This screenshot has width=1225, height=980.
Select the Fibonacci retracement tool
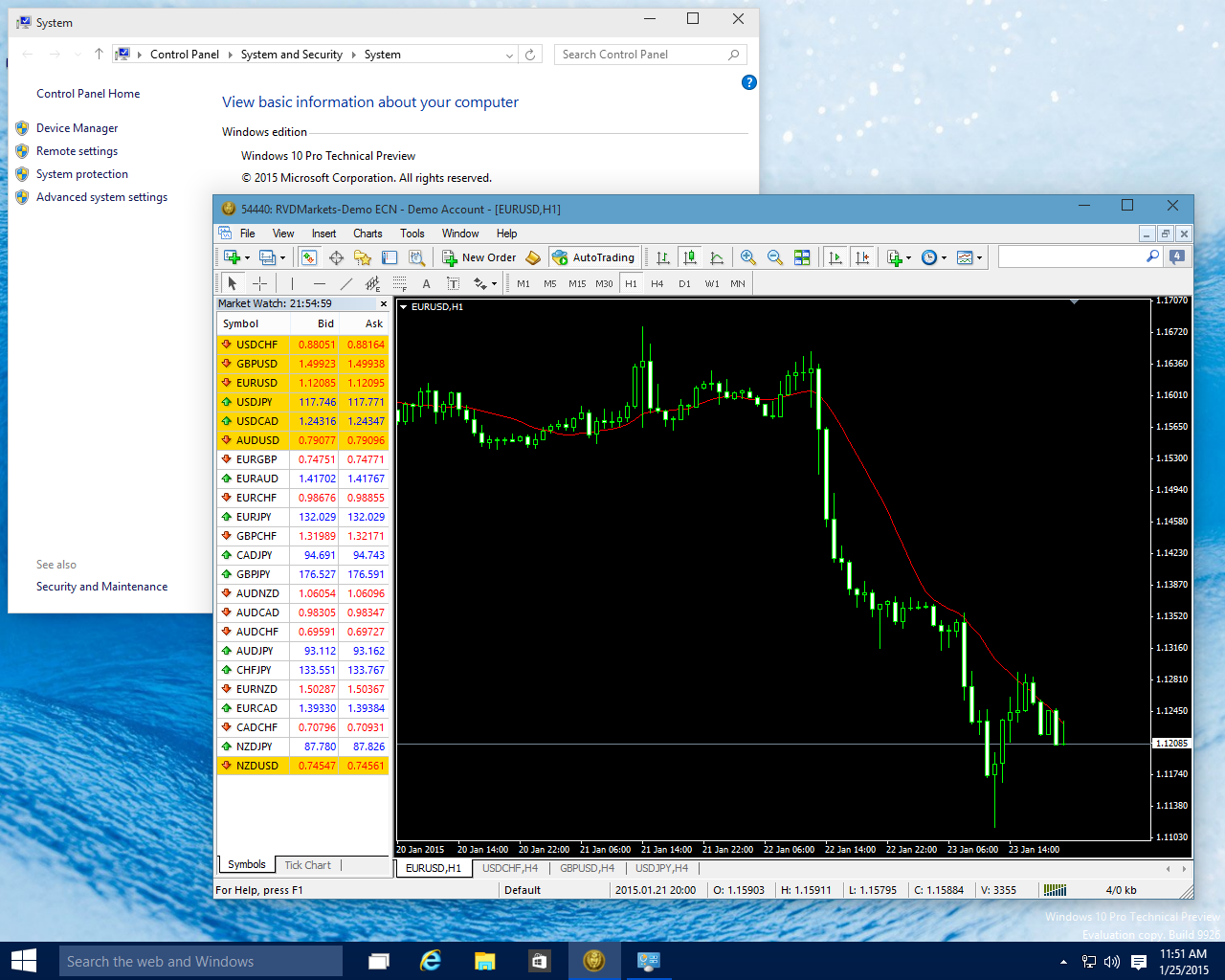(400, 283)
